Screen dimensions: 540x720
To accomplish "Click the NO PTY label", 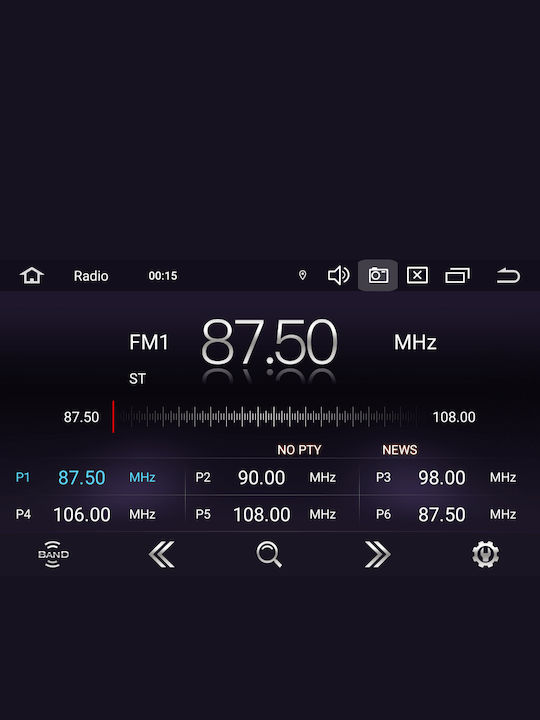I will (299, 450).
